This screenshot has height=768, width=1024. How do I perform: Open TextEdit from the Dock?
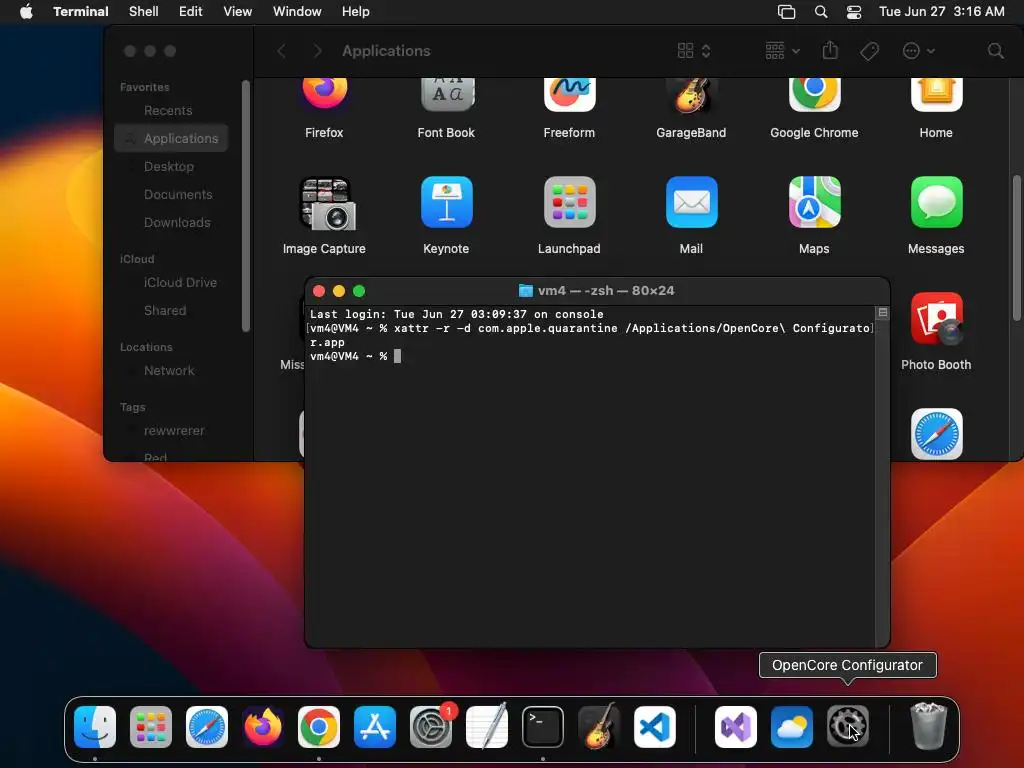point(487,727)
